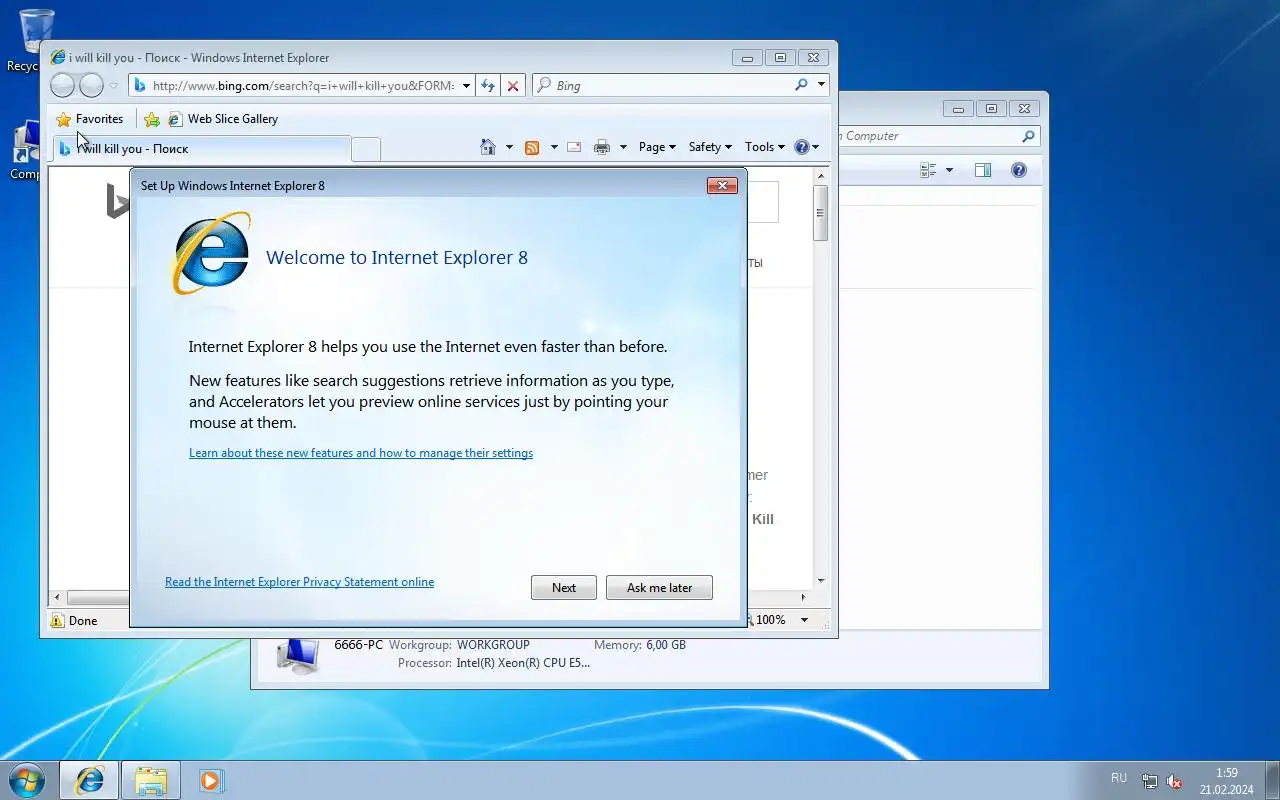Open the Favorites center button

90,119
